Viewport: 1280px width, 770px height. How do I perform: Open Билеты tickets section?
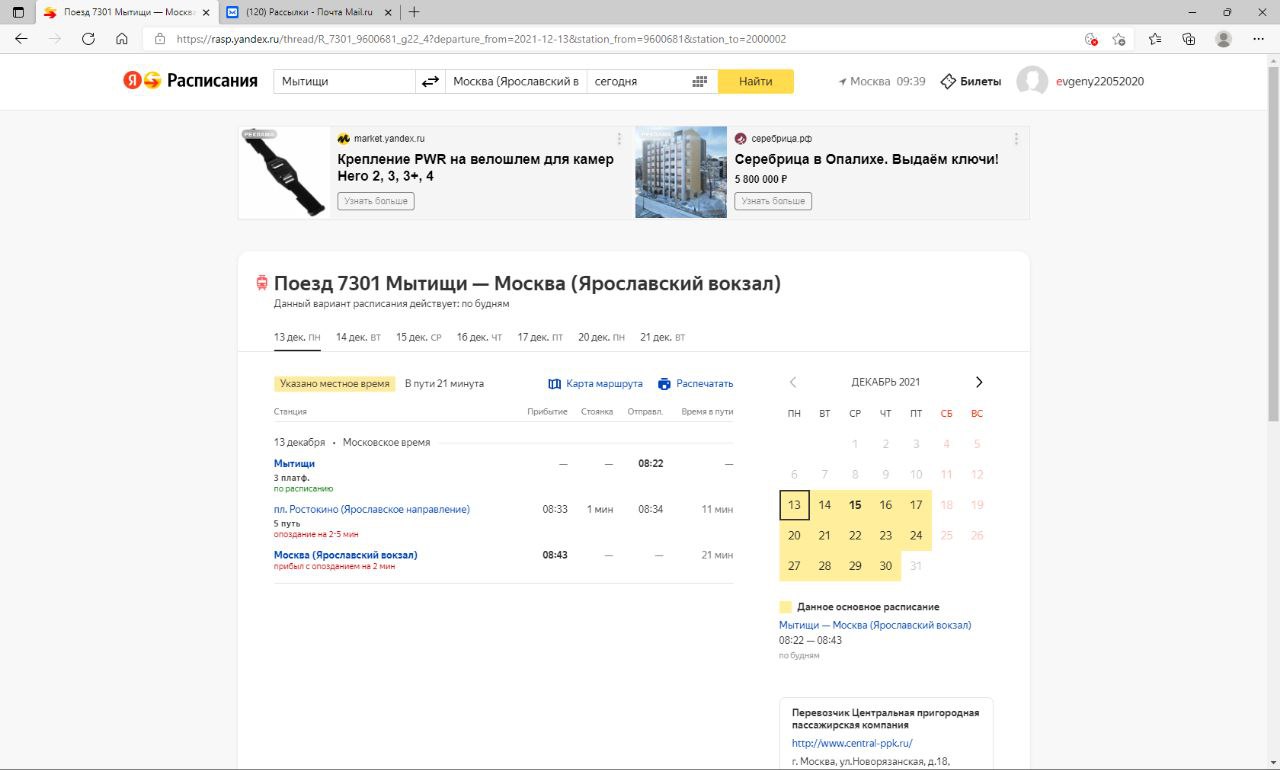(x=971, y=82)
